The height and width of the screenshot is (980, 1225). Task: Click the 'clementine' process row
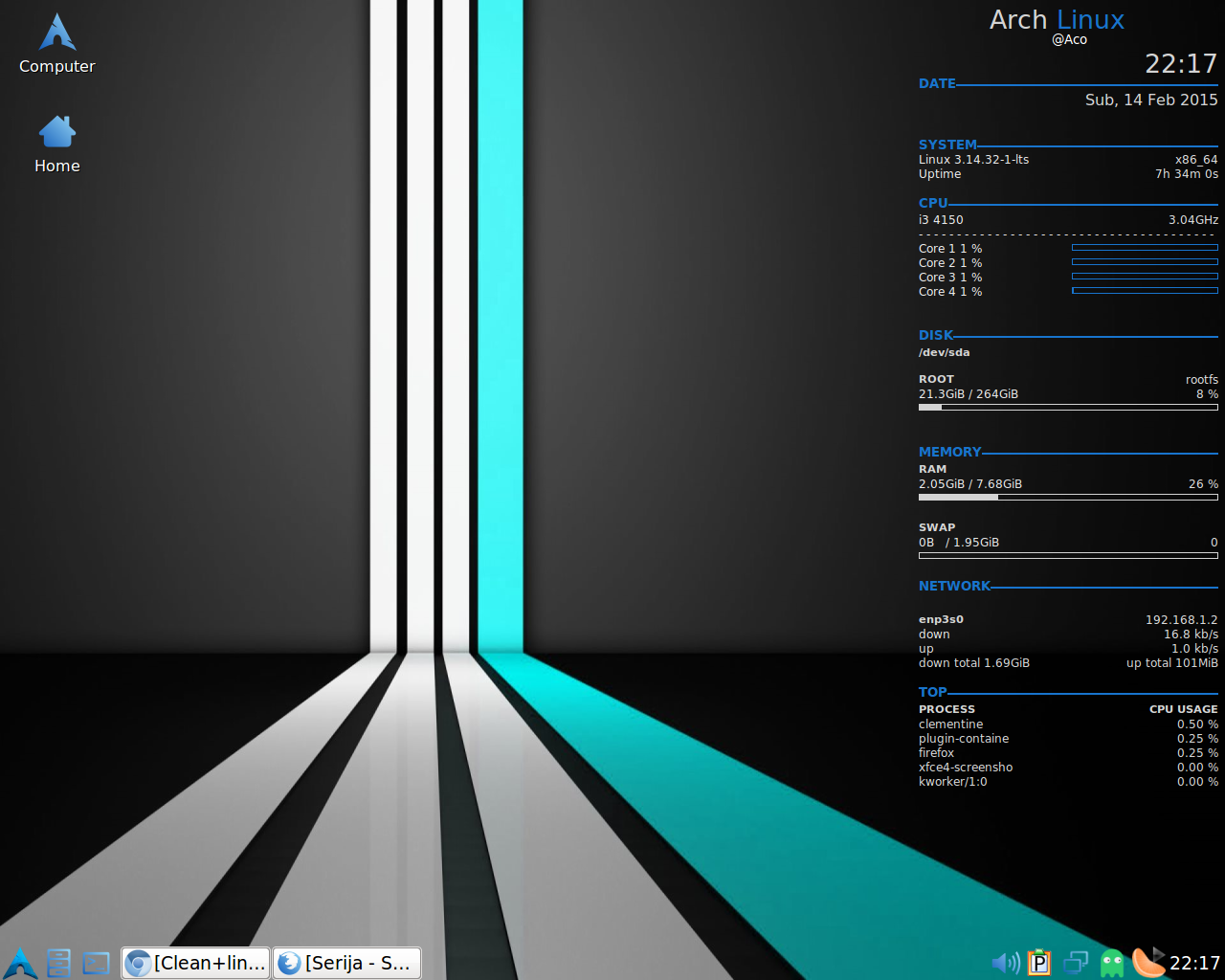[x=1068, y=724]
